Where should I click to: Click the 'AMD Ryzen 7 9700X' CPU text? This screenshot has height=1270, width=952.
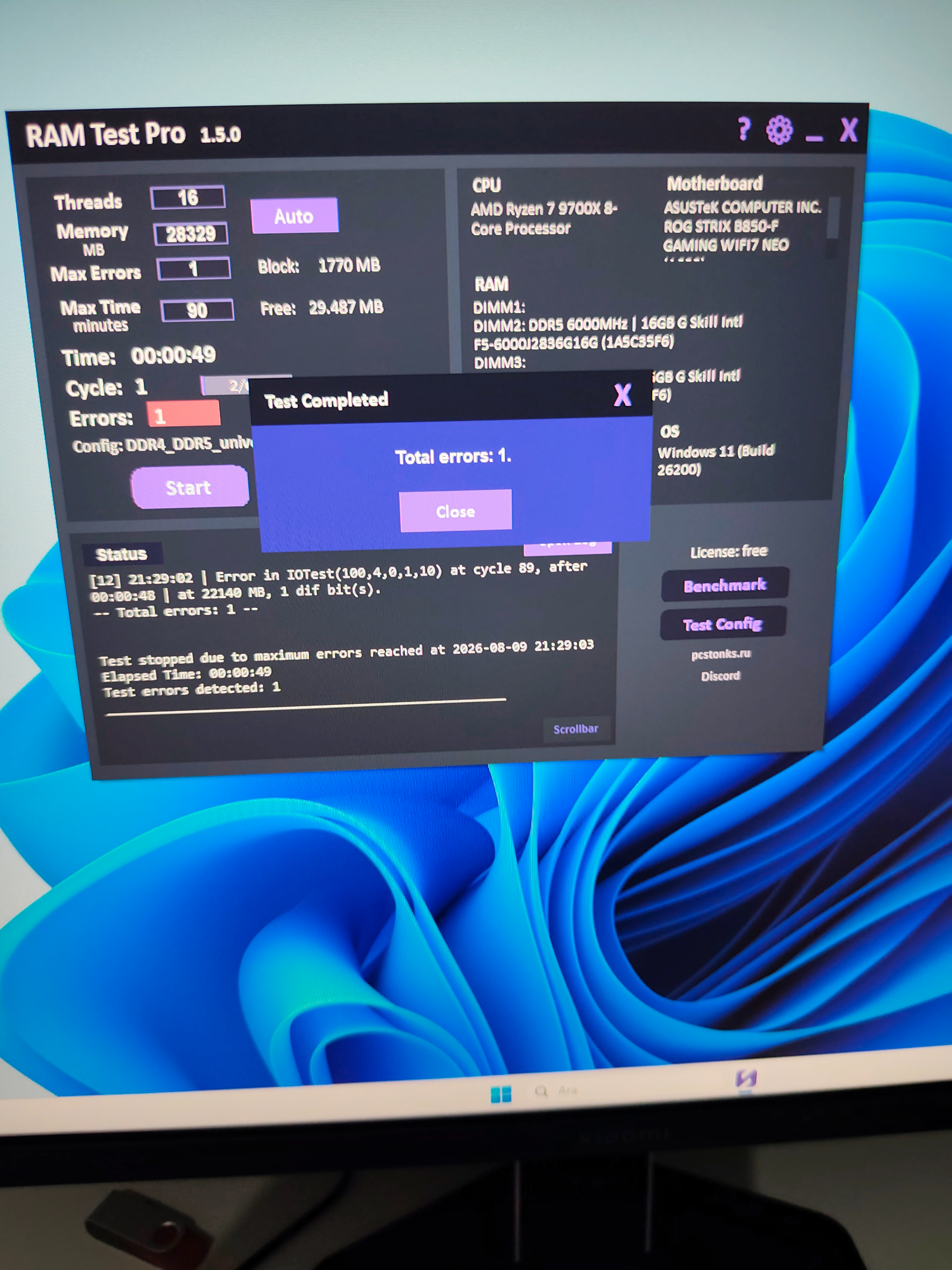pos(544,218)
